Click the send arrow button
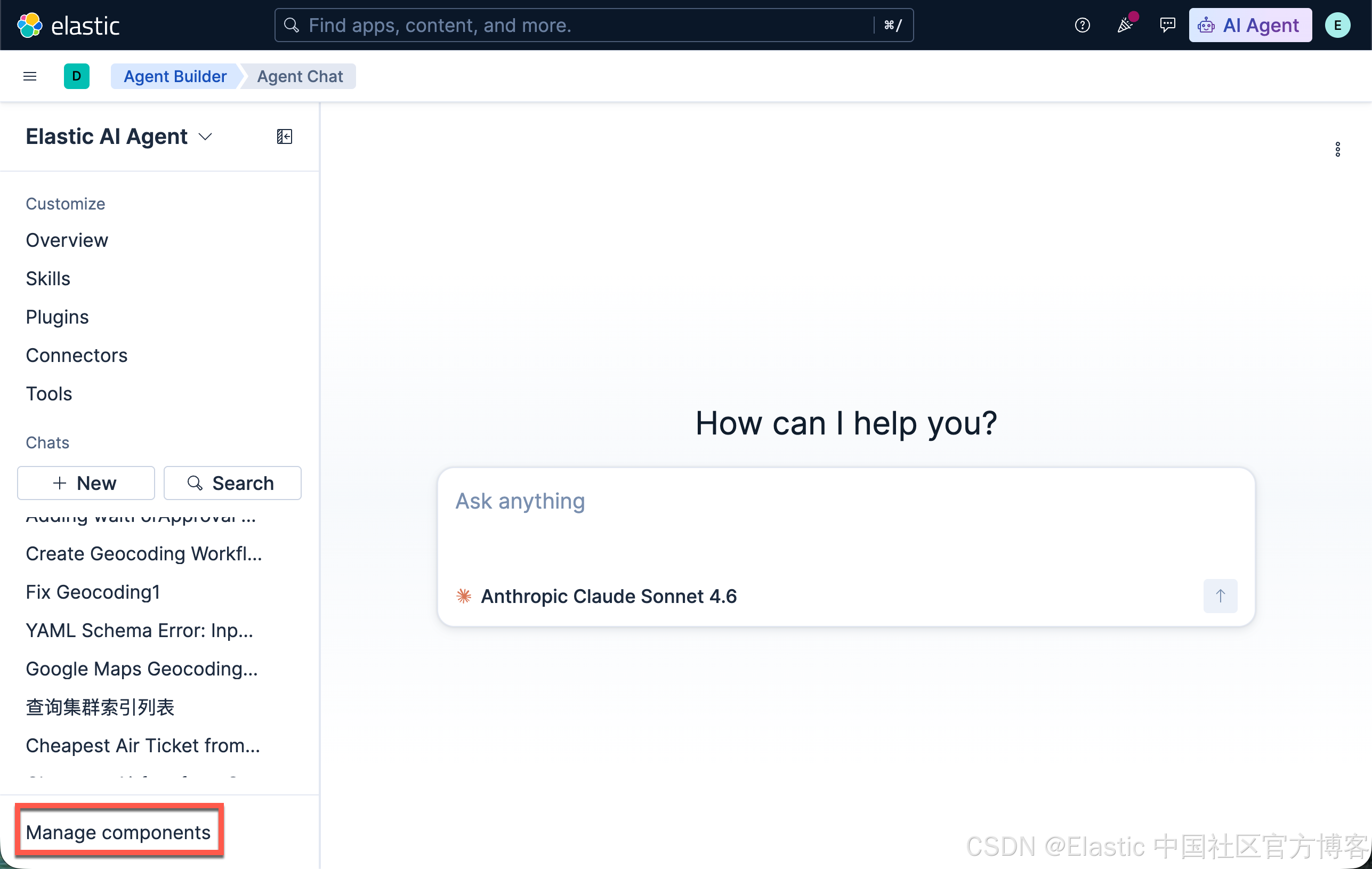 pyautogui.click(x=1220, y=596)
